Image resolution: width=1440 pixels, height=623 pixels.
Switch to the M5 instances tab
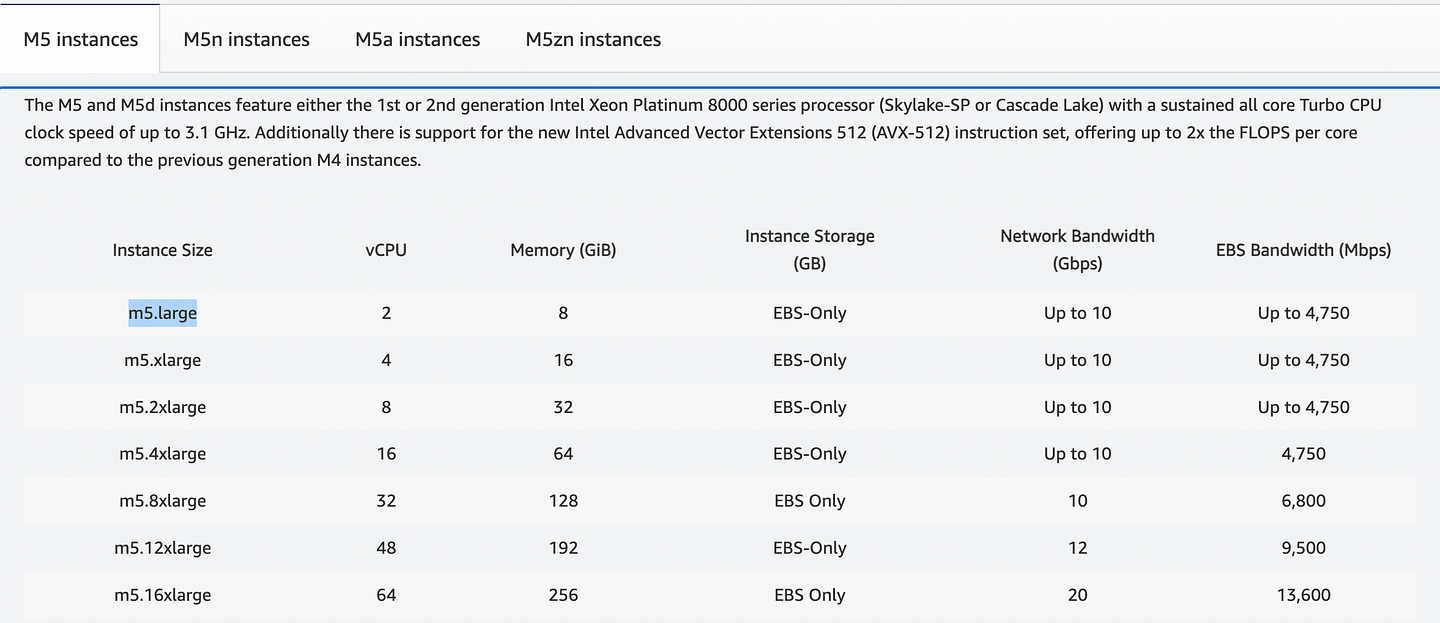click(x=80, y=39)
